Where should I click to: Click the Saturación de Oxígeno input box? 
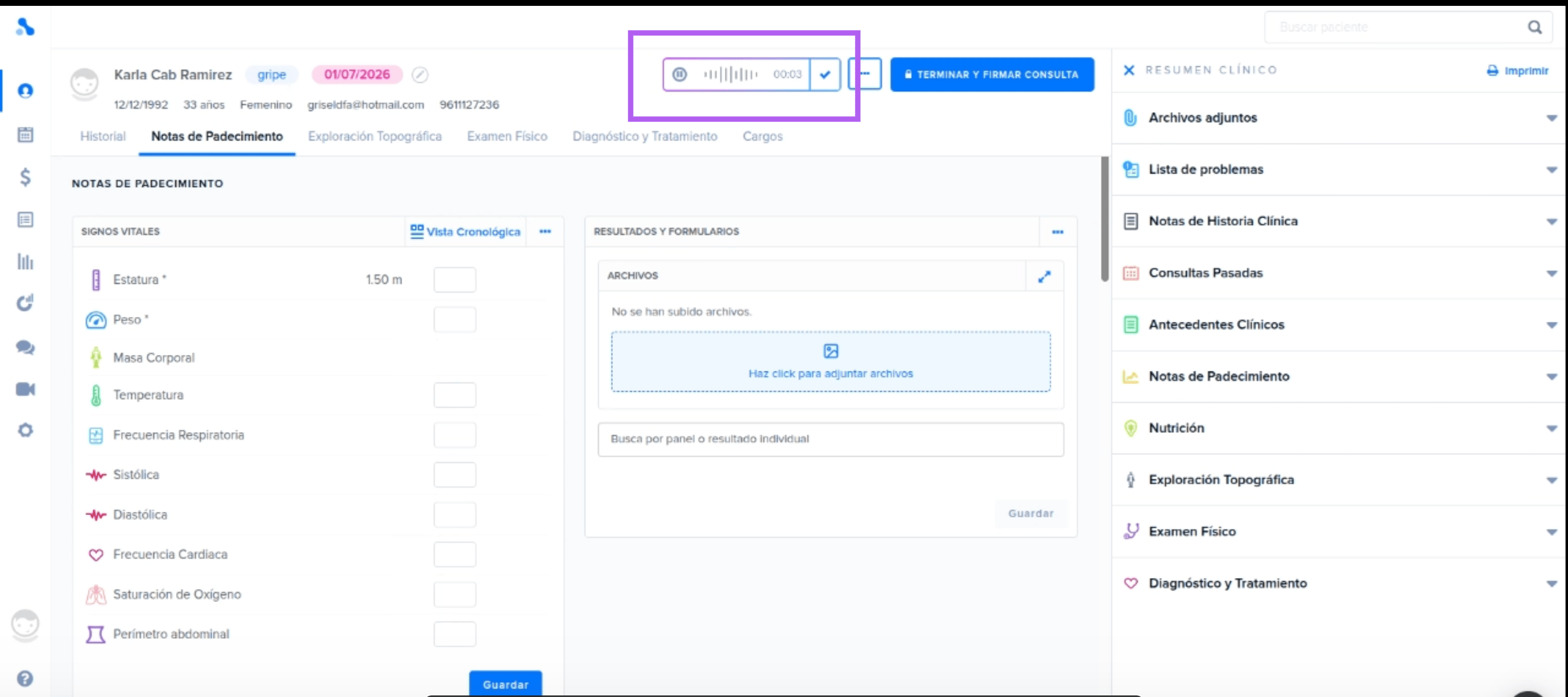[x=455, y=594]
